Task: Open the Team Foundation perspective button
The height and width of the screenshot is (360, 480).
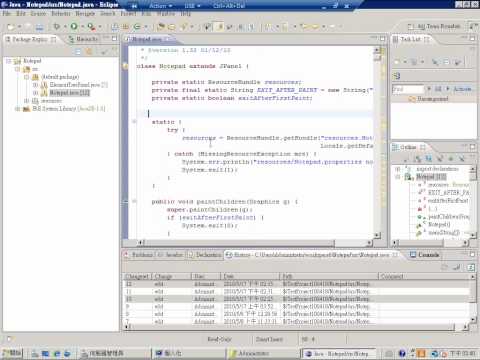Action: 434,26
